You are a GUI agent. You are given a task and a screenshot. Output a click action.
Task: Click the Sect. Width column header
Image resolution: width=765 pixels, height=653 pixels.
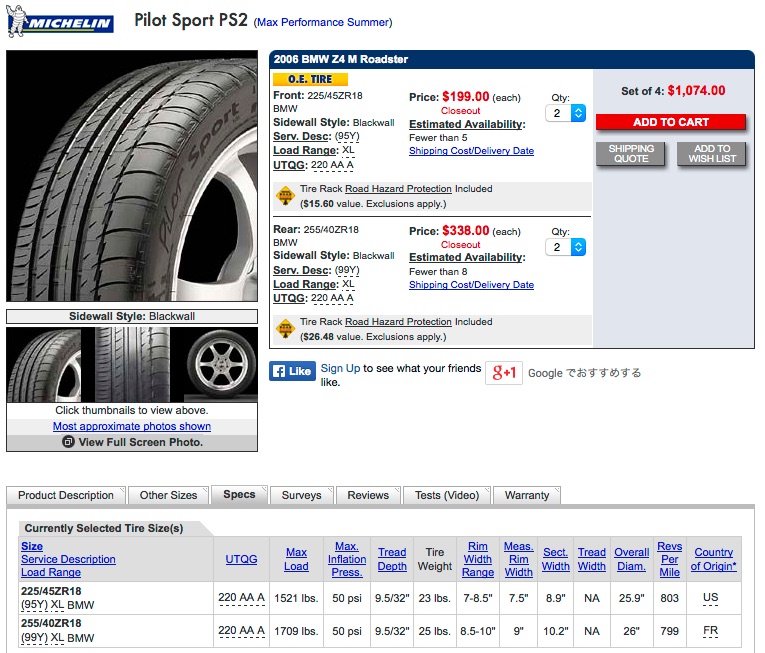pyautogui.click(x=555, y=559)
